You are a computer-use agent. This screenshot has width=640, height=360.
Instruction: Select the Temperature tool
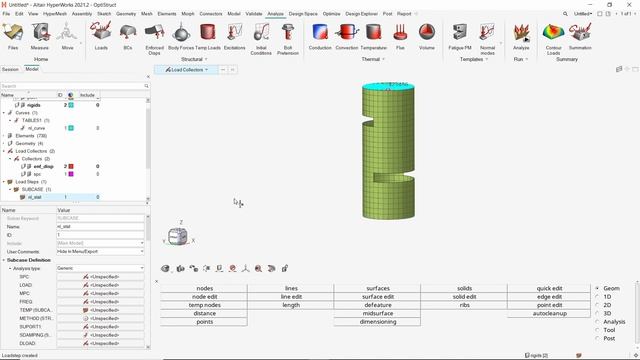point(373,36)
